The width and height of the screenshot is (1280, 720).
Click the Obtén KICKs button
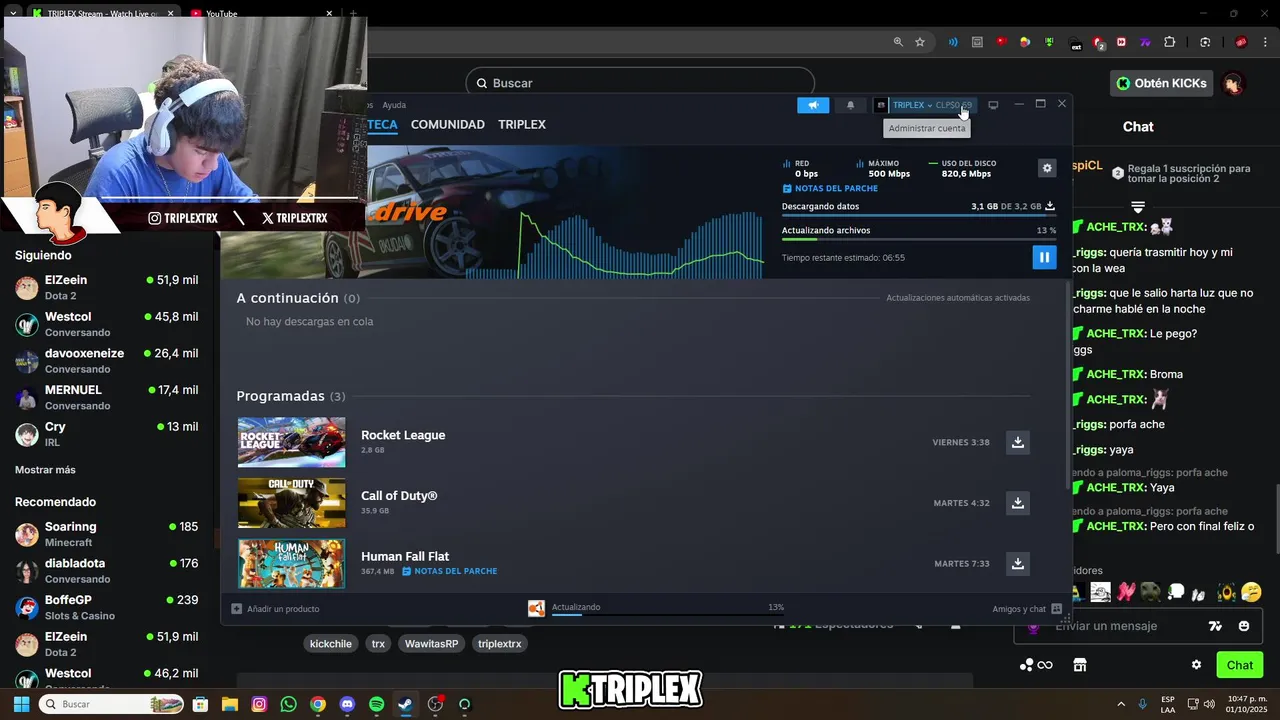click(x=1161, y=83)
